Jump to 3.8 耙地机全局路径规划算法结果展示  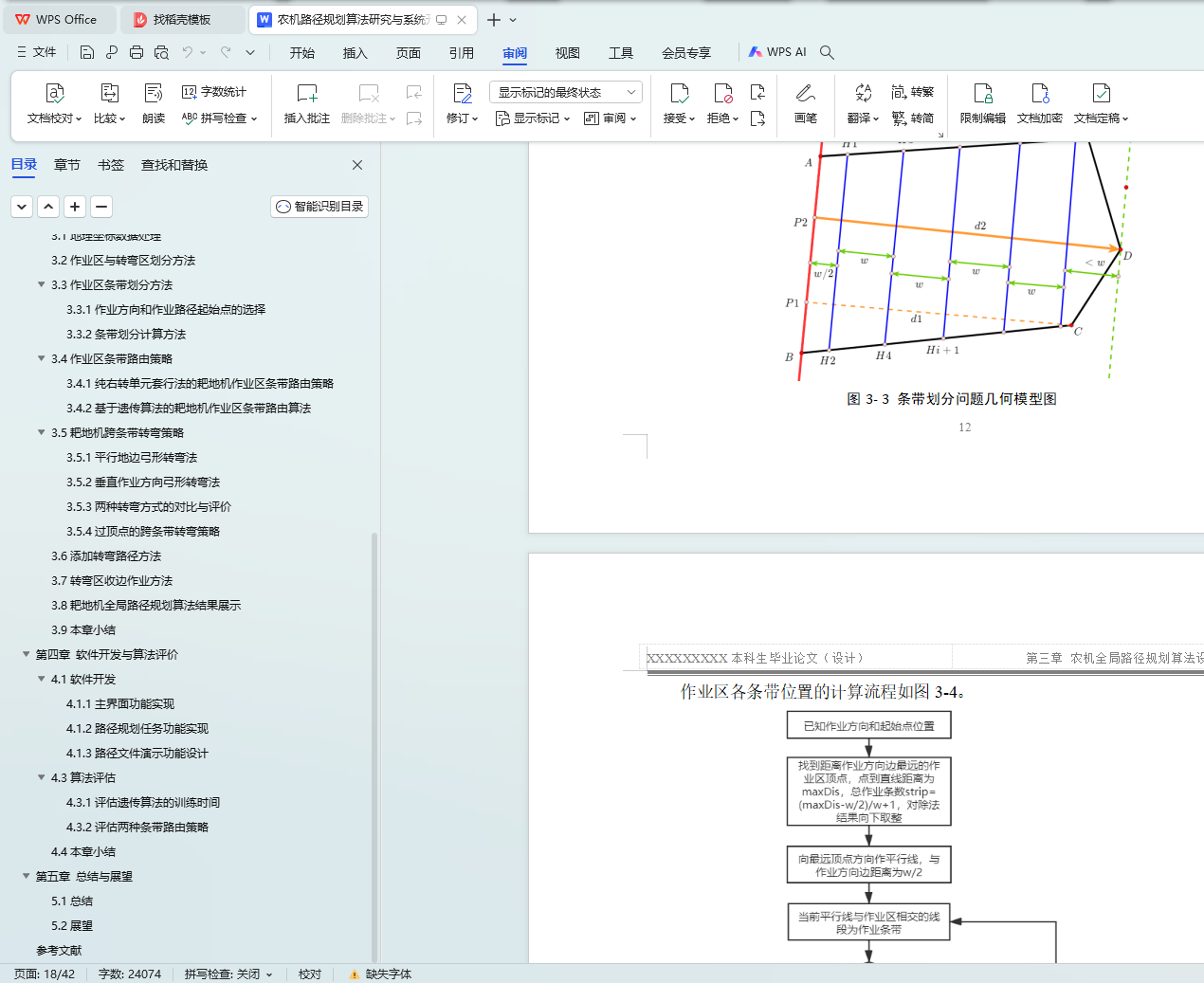click(x=146, y=605)
